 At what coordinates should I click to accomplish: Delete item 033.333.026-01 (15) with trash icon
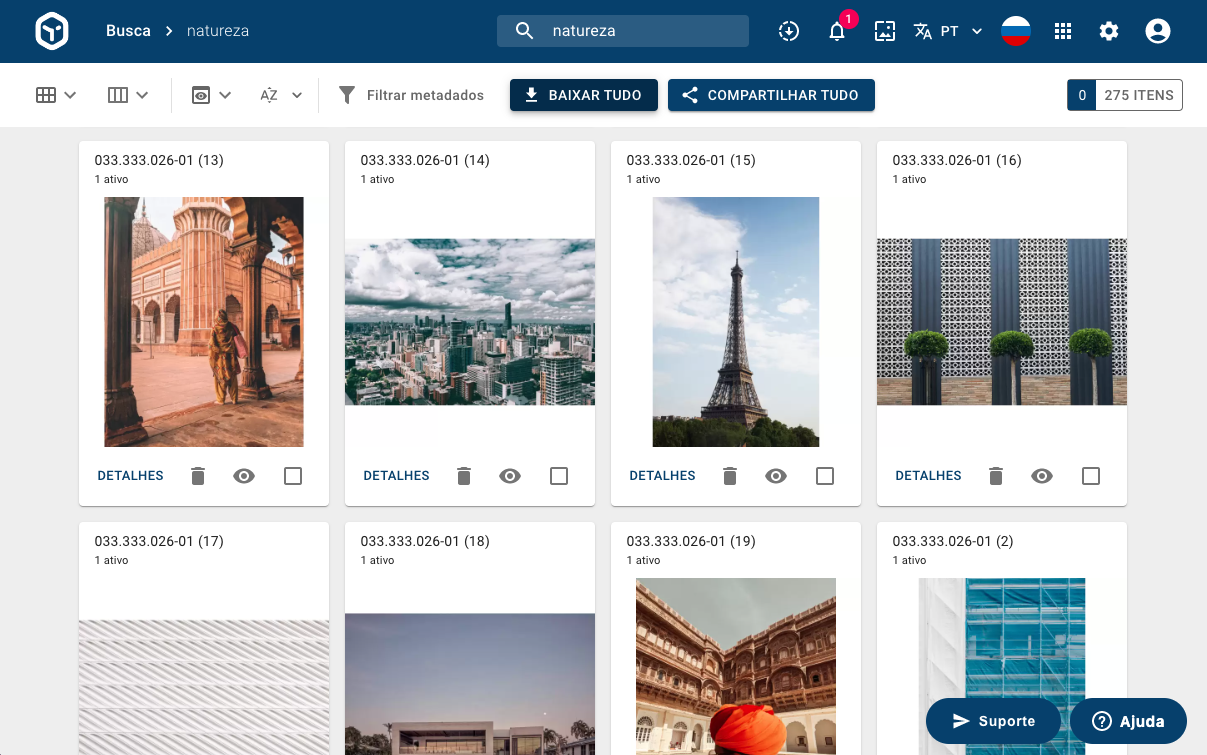(x=730, y=476)
